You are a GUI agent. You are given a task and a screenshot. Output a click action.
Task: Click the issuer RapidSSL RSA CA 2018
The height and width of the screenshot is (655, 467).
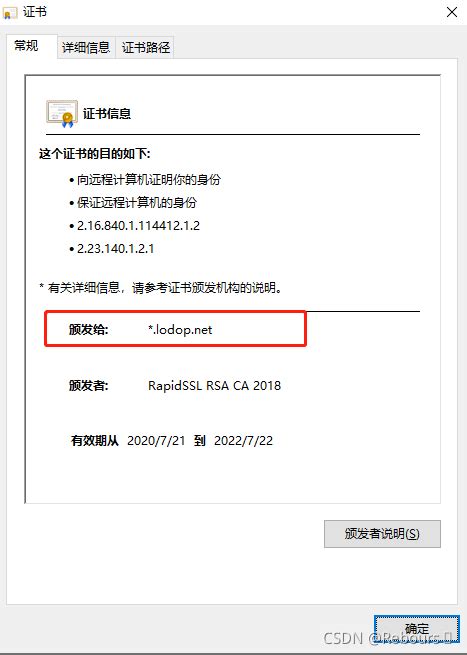click(x=214, y=385)
